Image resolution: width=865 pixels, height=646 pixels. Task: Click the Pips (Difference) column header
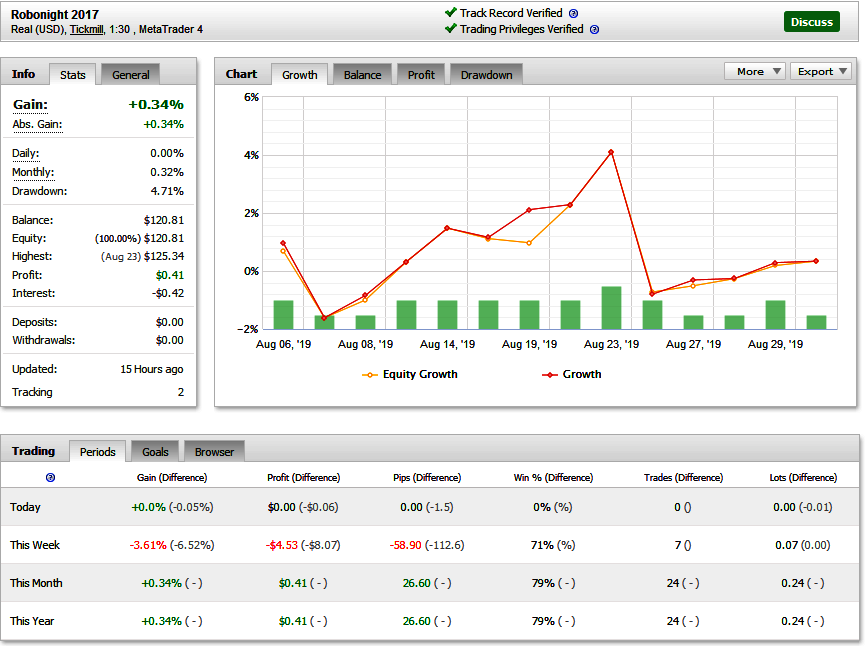pos(427,478)
